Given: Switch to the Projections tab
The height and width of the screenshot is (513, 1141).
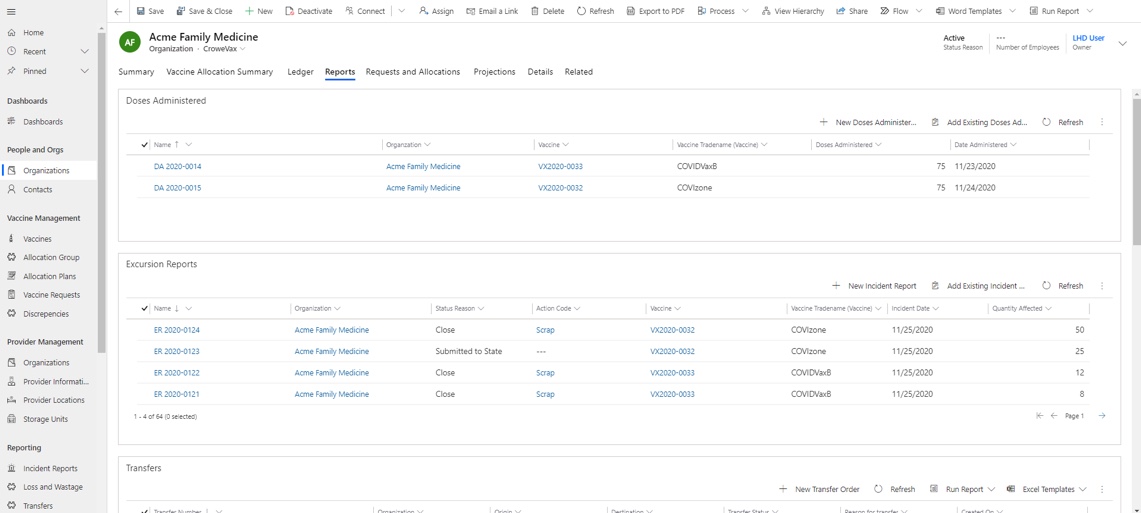Looking at the screenshot, I should point(494,72).
